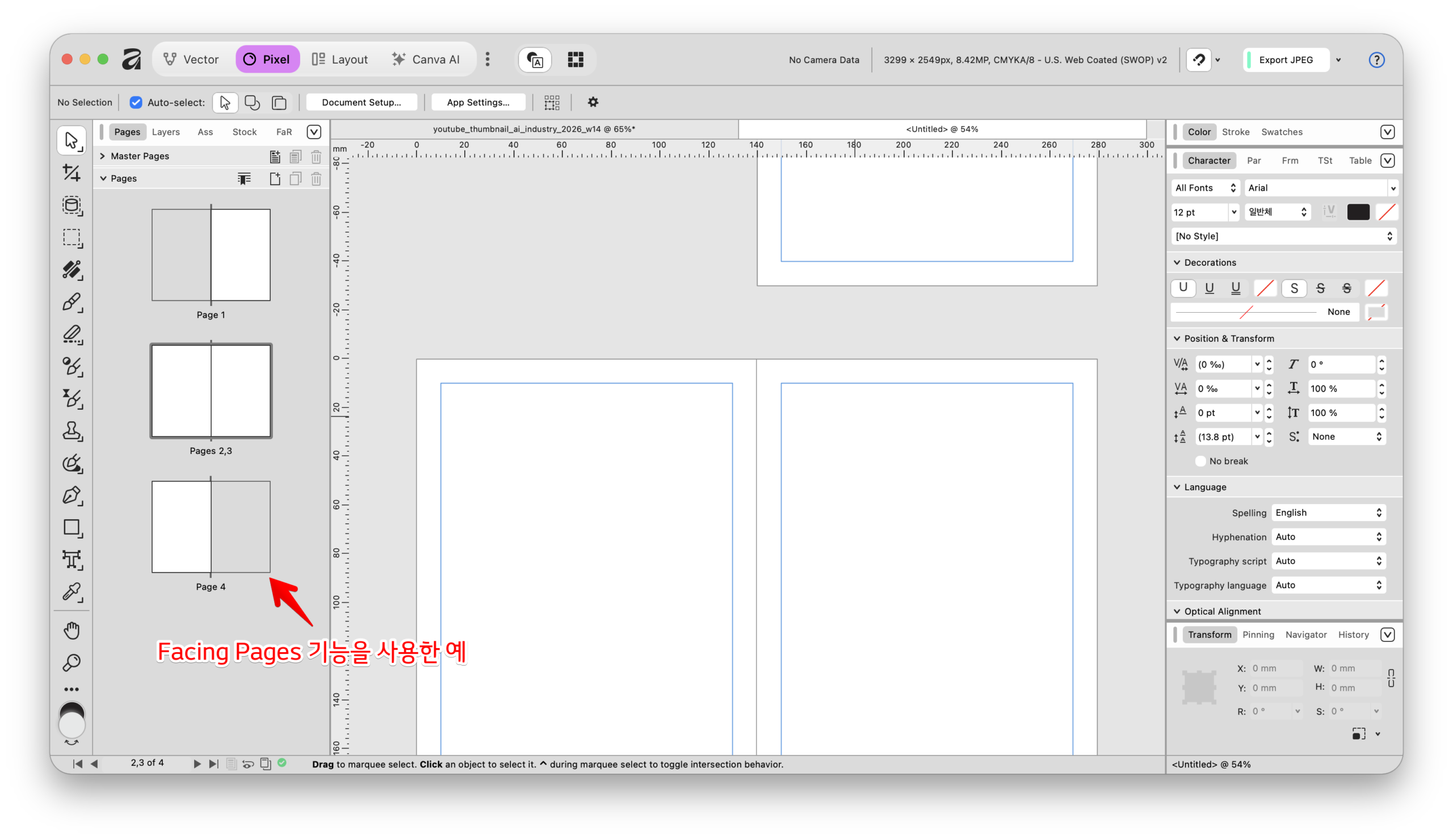The image size is (1453, 840).
Task: Open the Arial font family dropdown
Action: 1320,188
